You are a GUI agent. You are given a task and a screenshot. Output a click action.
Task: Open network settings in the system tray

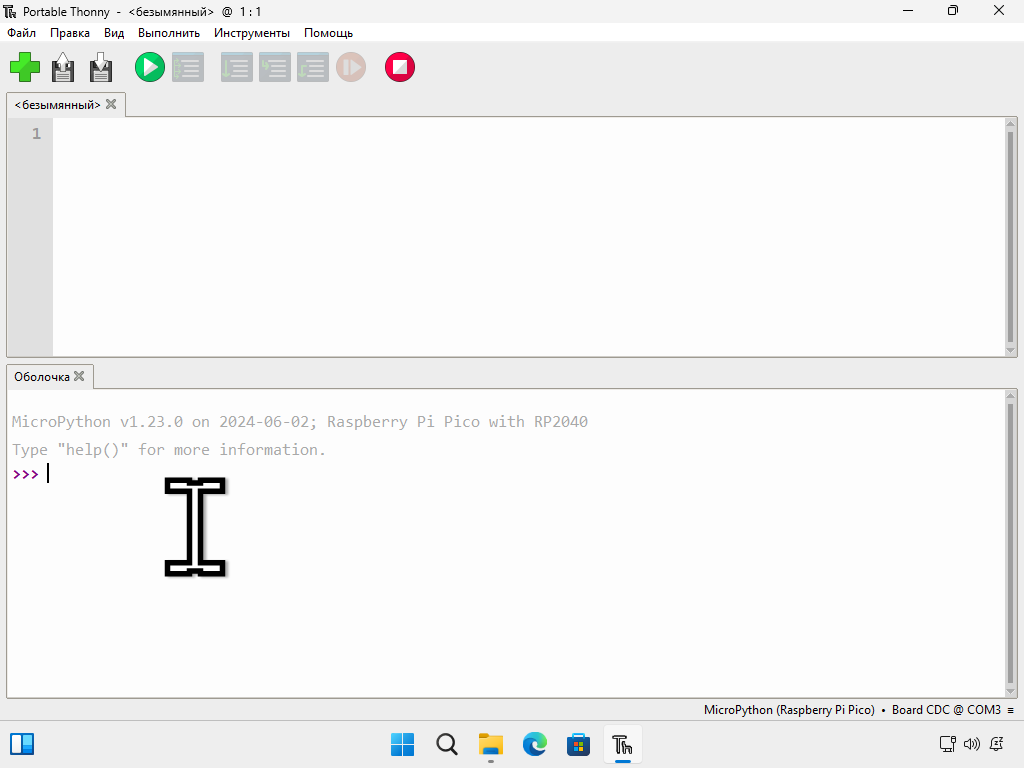coord(948,744)
